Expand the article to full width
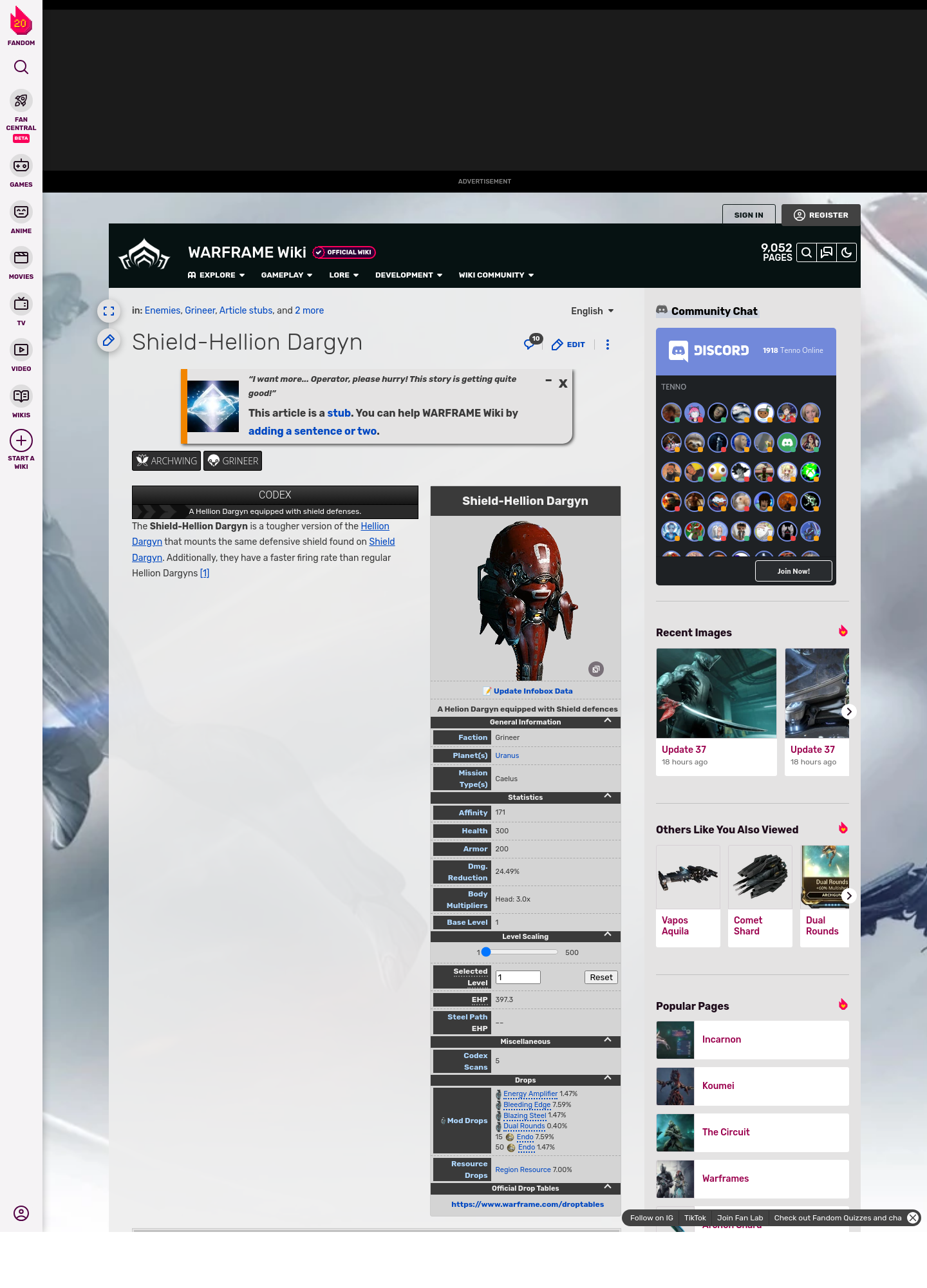Screen dimensions: 927x1288 point(109,311)
